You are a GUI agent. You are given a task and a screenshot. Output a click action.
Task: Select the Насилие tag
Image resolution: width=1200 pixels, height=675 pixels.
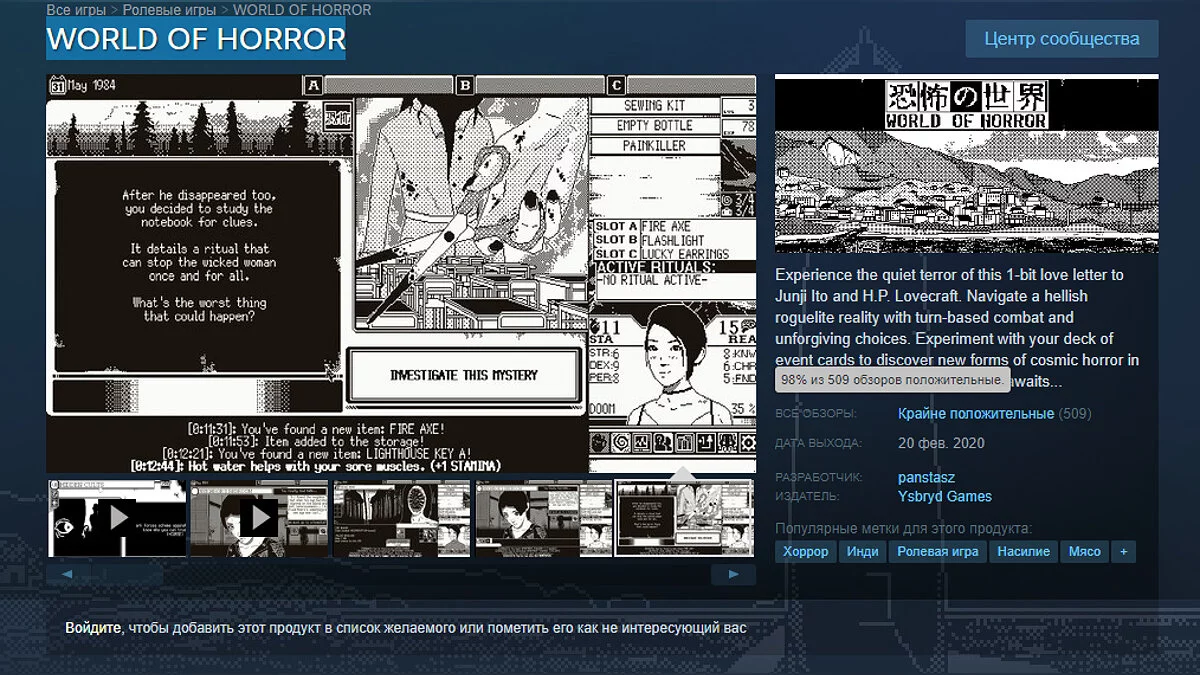(1023, 551)
